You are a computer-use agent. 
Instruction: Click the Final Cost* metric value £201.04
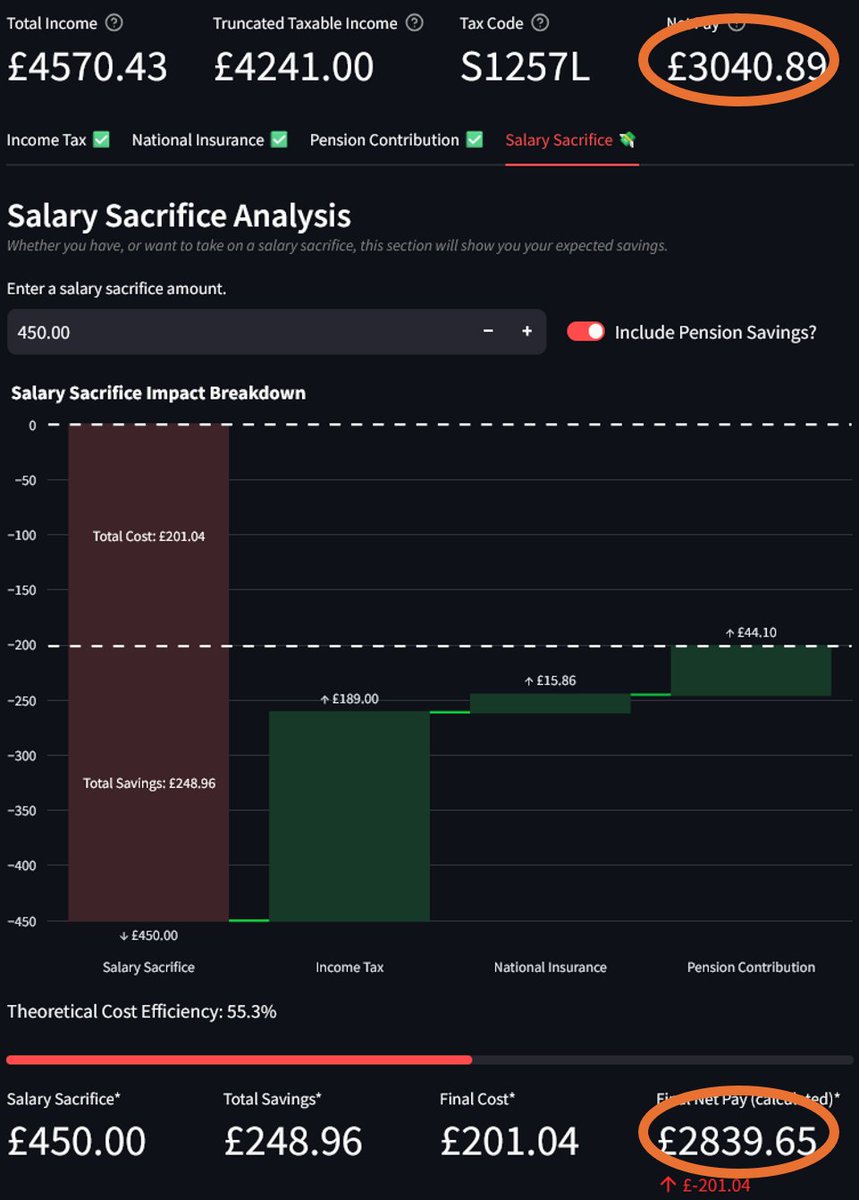click(509, 1140)
